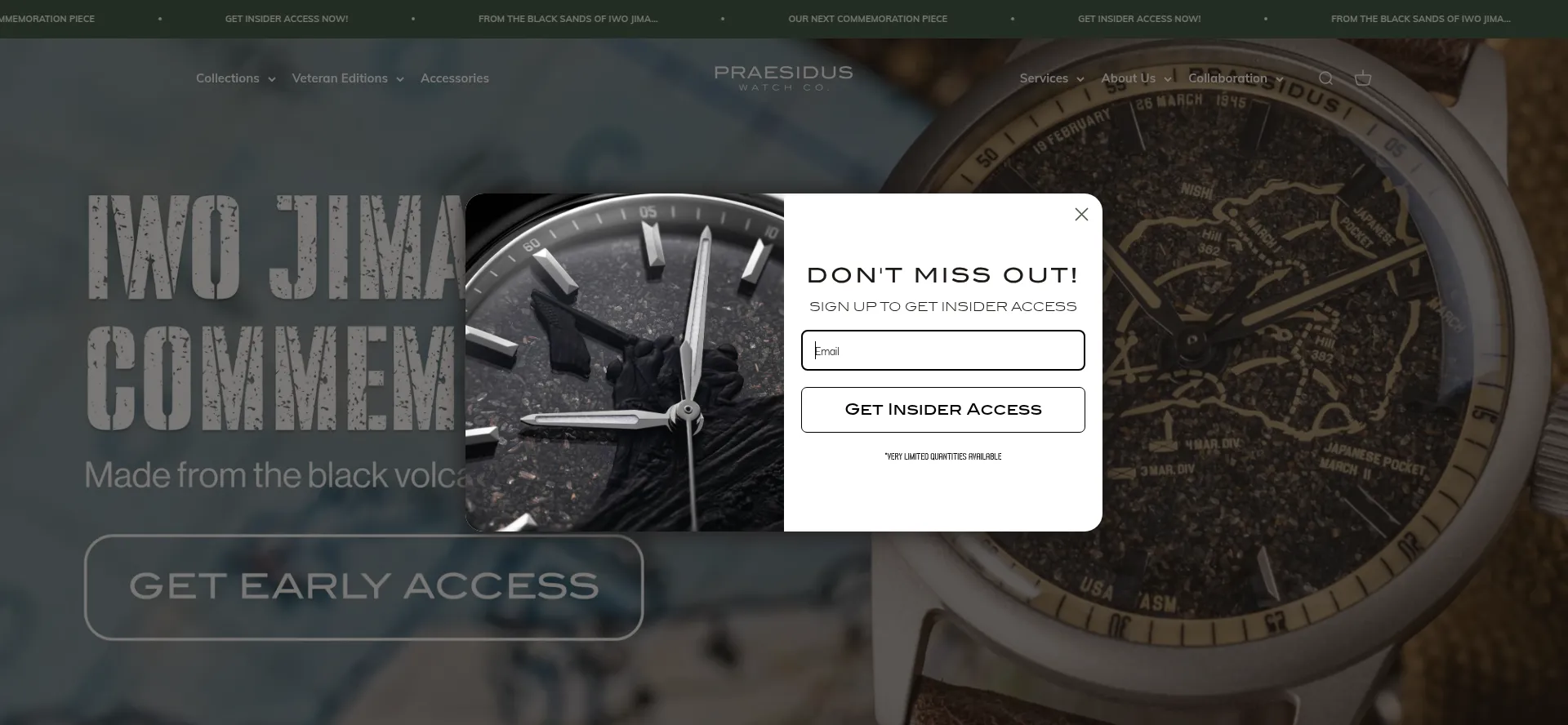Close the Don't Miss Out popup
This screenshot has width=1568, height=725.
pos(1081,215)
